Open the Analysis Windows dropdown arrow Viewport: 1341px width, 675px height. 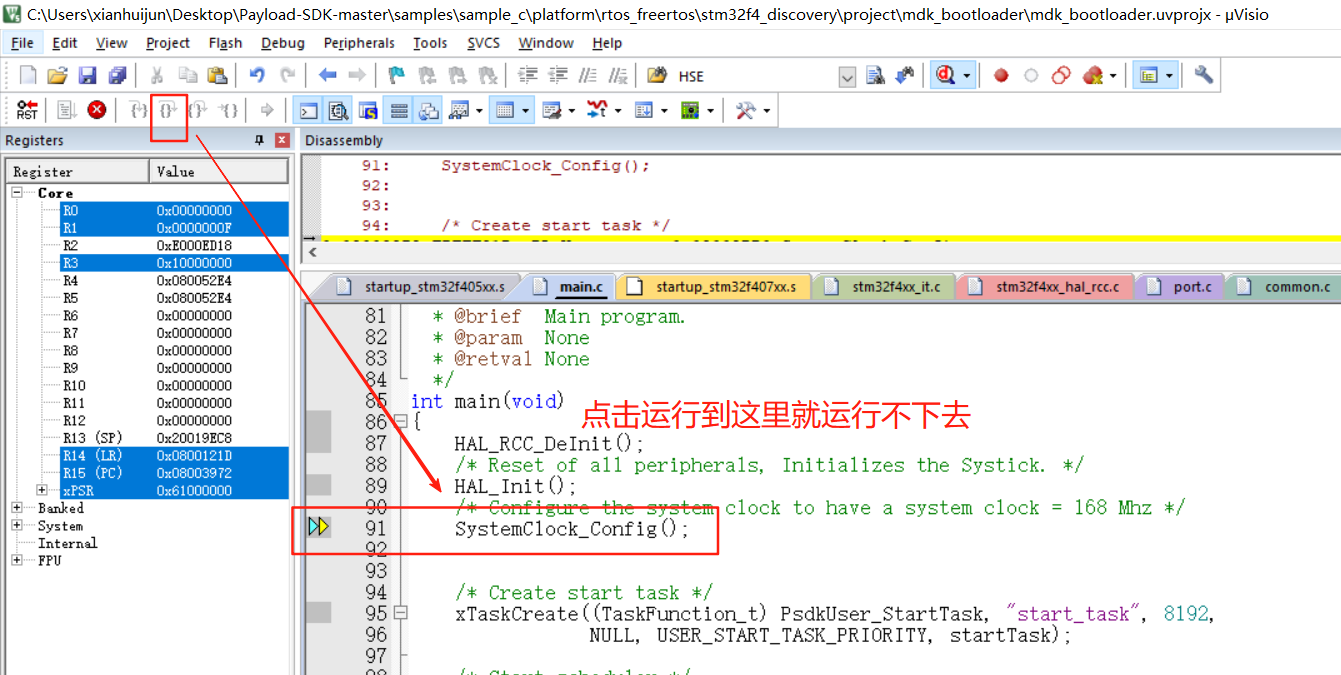tap(618, 110)
